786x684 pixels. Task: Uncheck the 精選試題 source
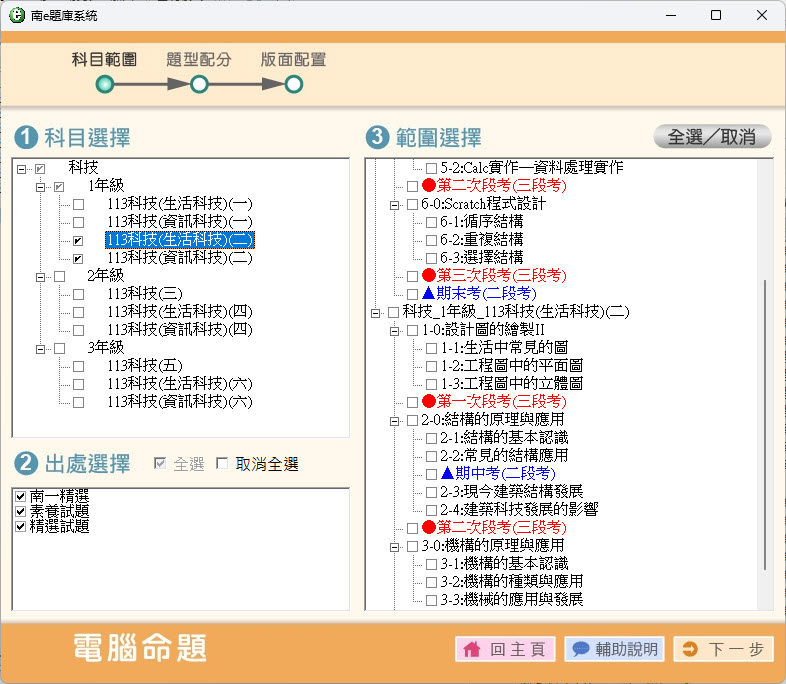tap(21, 527)
